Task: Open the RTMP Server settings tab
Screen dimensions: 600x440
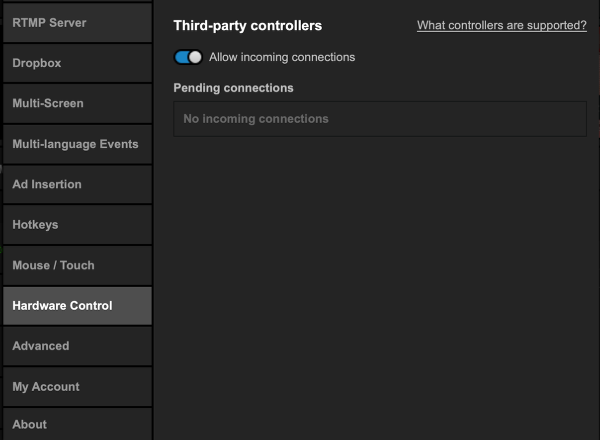Action: coord(77,23)
